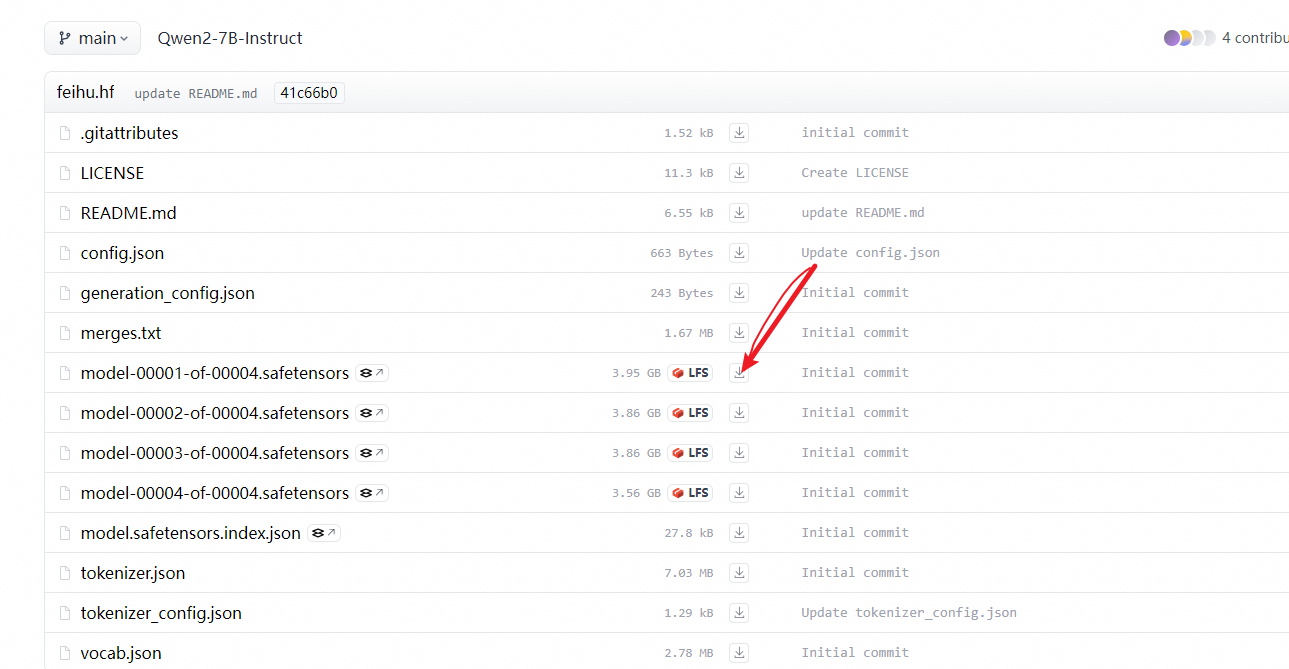Download tokenizer_config.json via its download icon
The image size is (1289, 669).
[739, 612]
